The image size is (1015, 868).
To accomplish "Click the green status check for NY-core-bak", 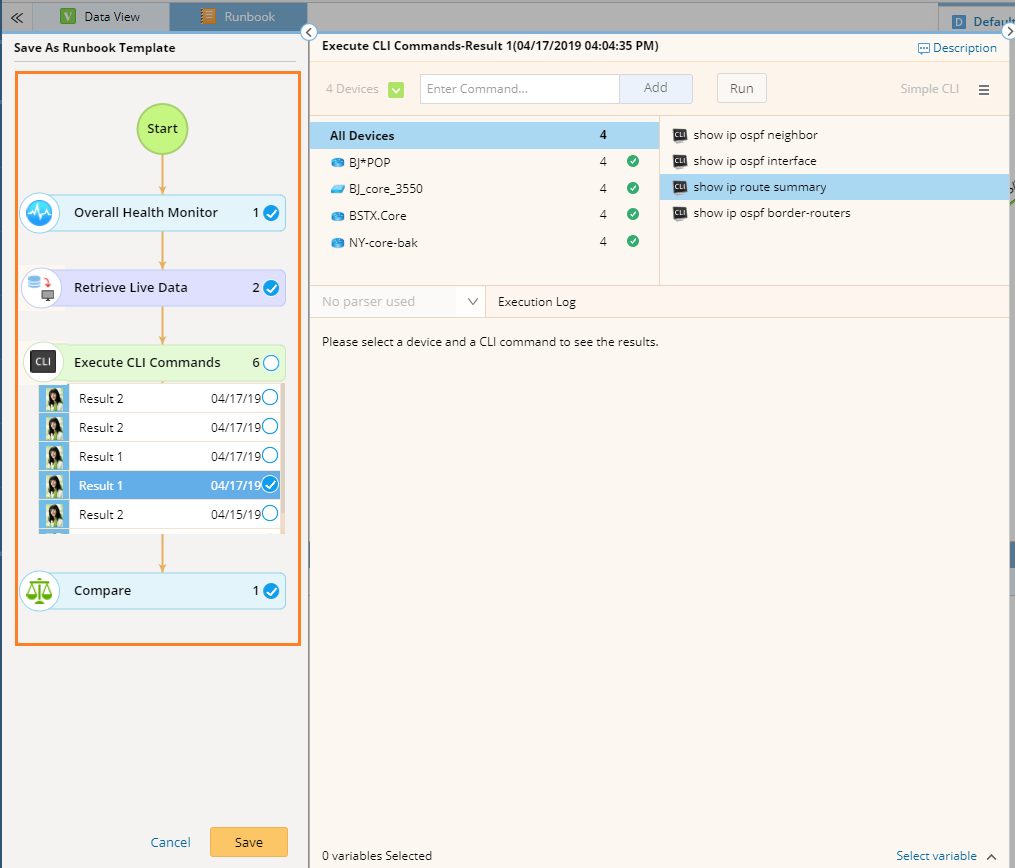I will pos(633,241).
